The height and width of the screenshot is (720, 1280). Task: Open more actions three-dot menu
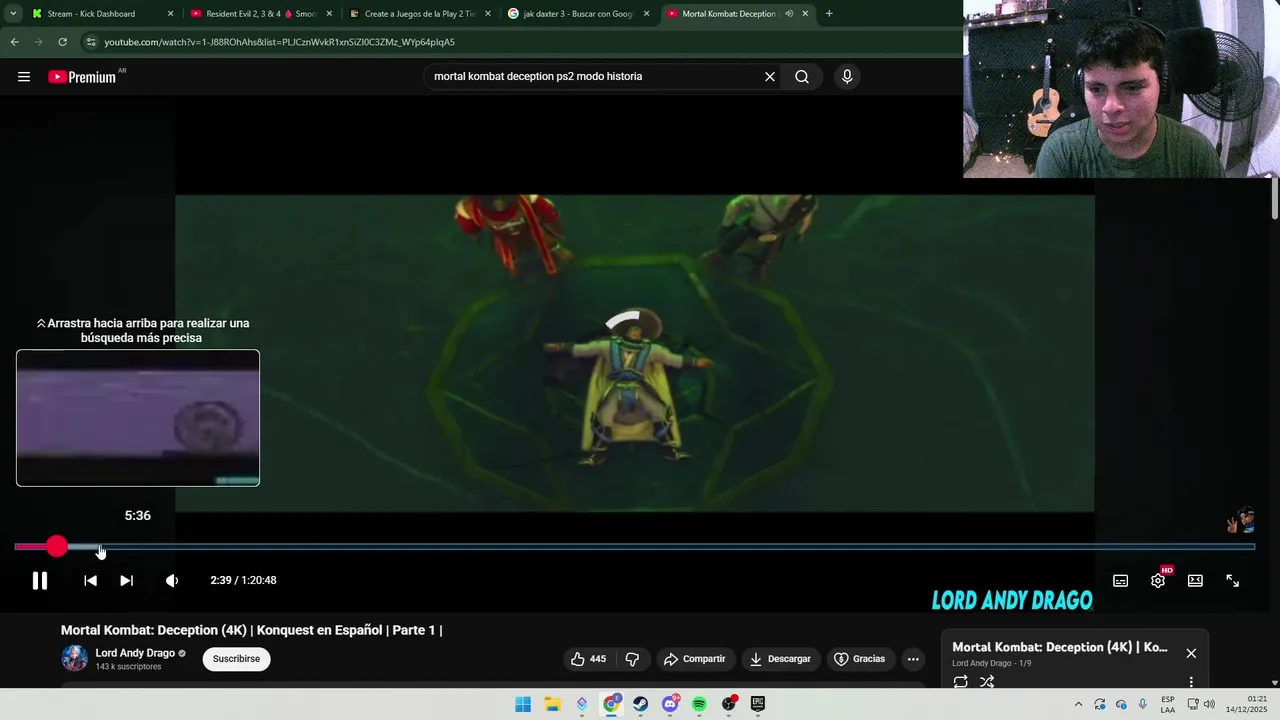tap(913, 659)
